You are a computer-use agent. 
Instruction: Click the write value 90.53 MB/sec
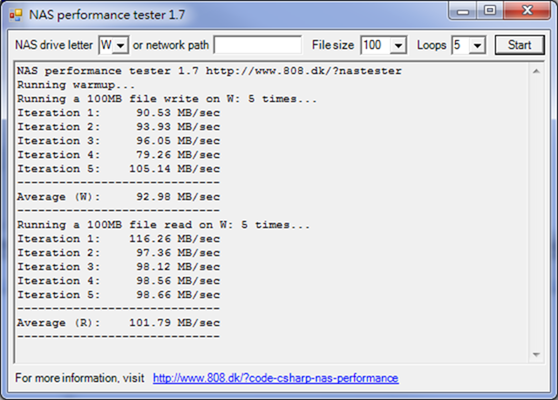[x=178, y=113]
